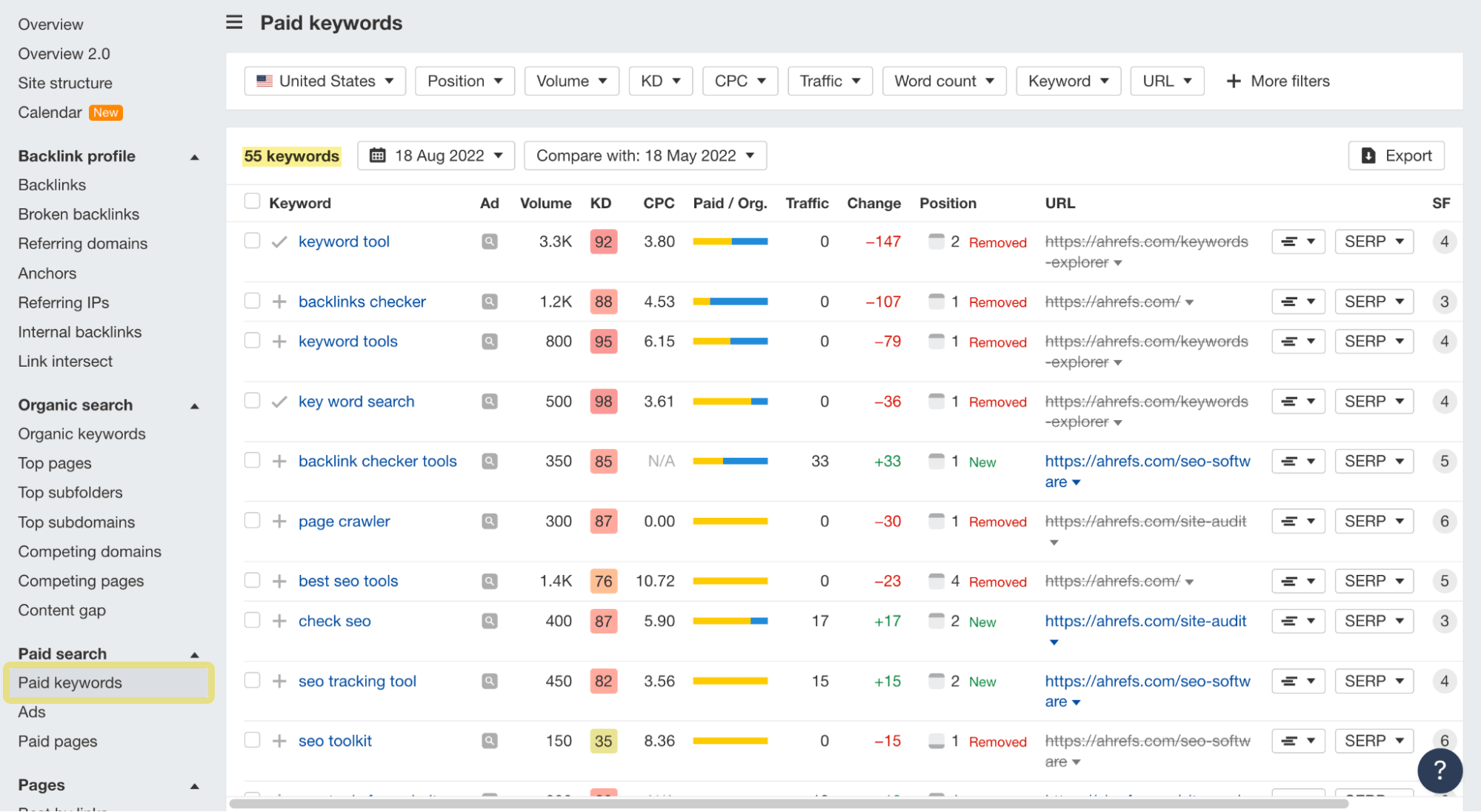Click the Export button top right
1481x812 pixels.
point(1400,155)
